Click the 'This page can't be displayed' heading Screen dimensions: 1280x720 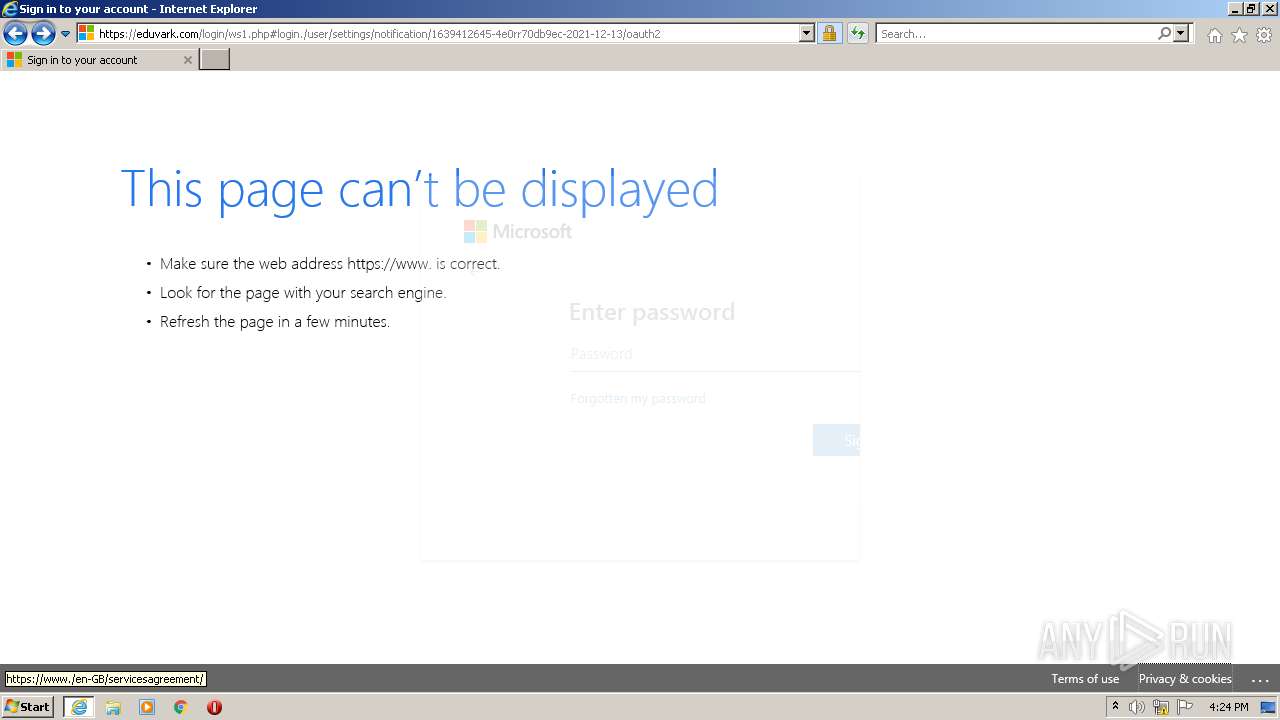pyautogui.click(x=419, y=188)
